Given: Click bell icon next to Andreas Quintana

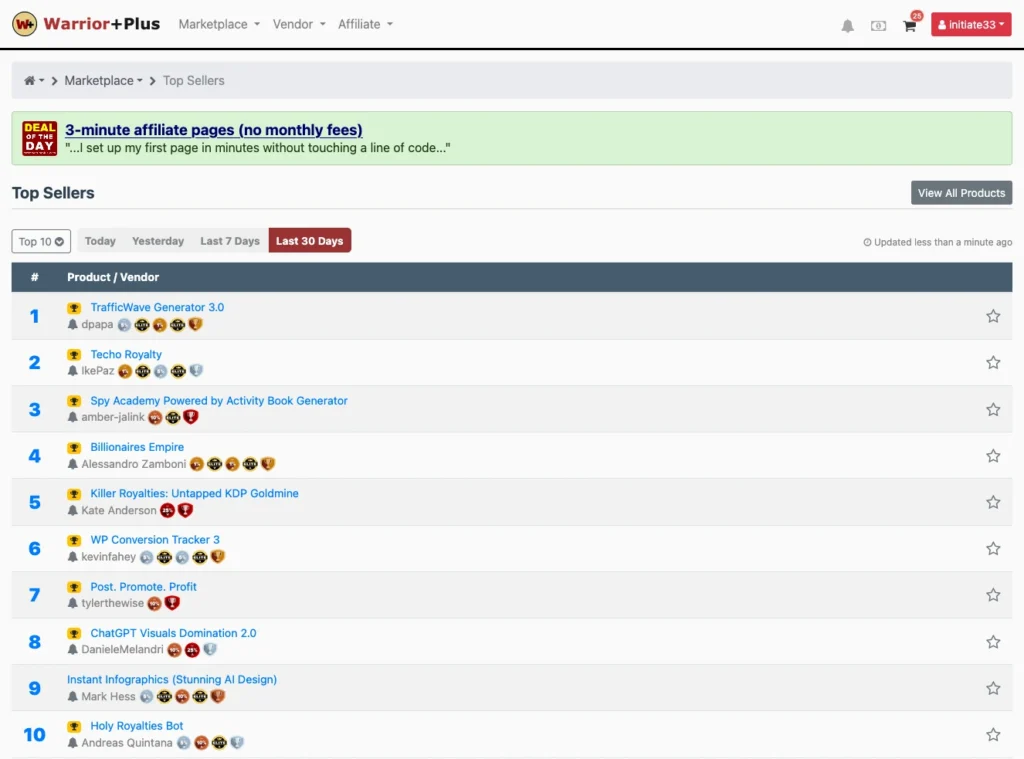Looking at the screenshot, I should [x=72, y=743].
